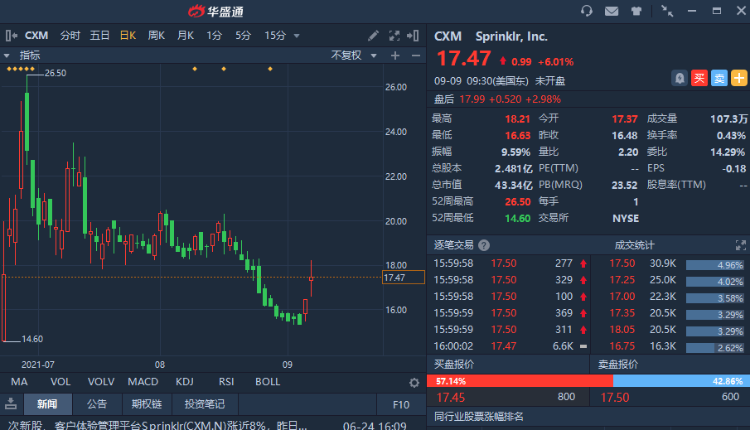Open the Sprinklr 次新股 news headline
The width and height of the screenshot is (750, 430).
158,425
